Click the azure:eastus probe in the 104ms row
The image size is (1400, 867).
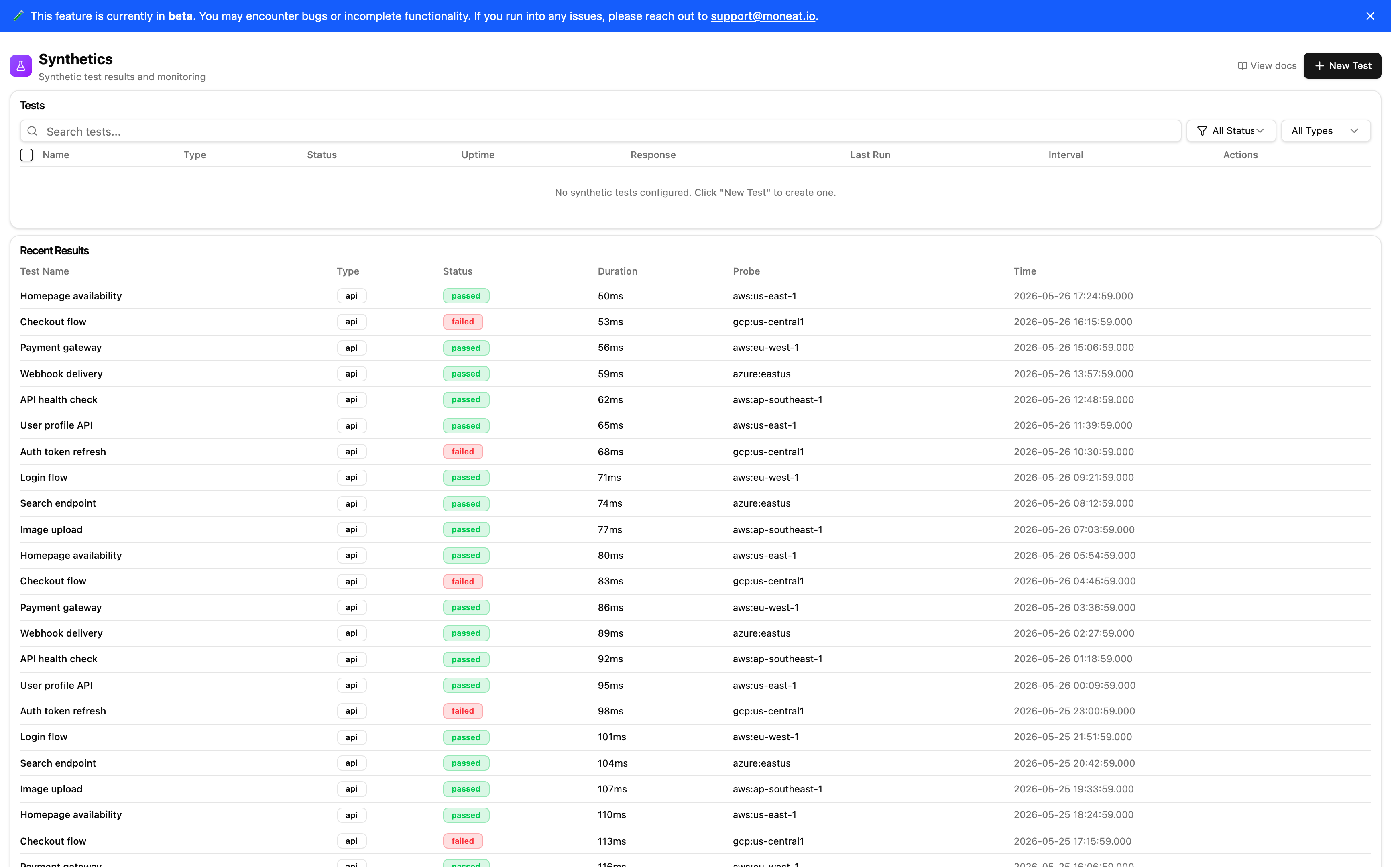pyautogui.click(x=761, y=763)
